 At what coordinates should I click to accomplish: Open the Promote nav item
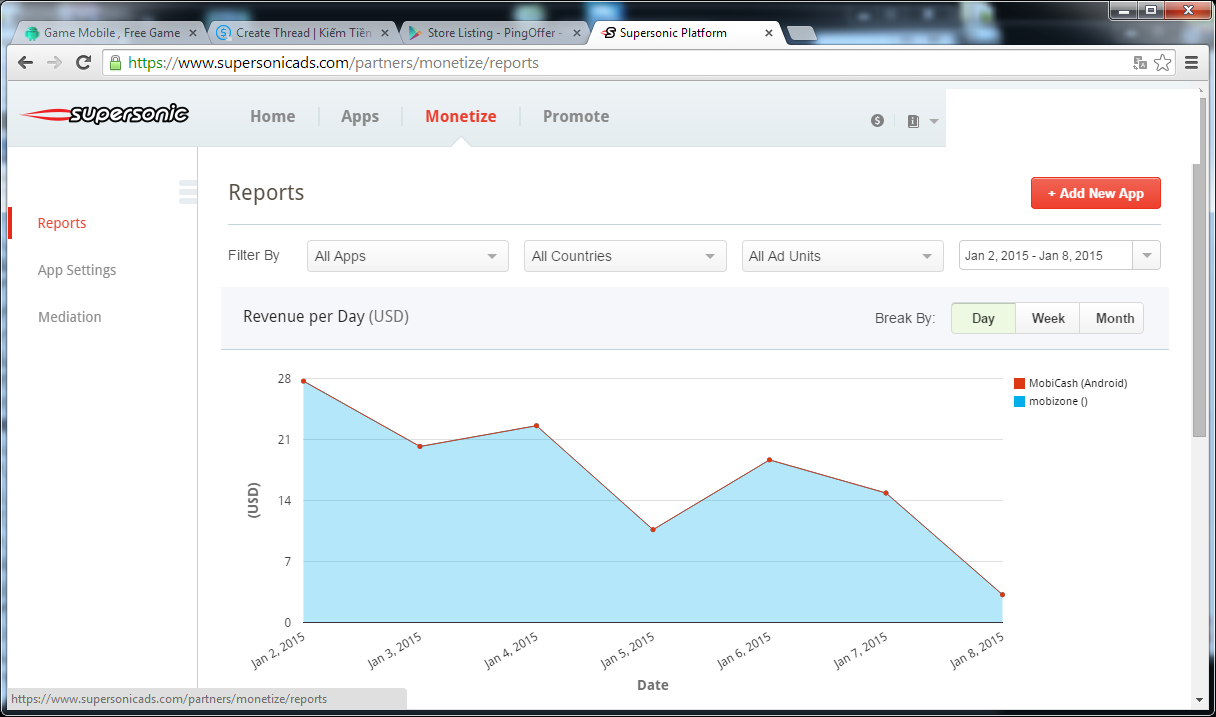point(576,116)
